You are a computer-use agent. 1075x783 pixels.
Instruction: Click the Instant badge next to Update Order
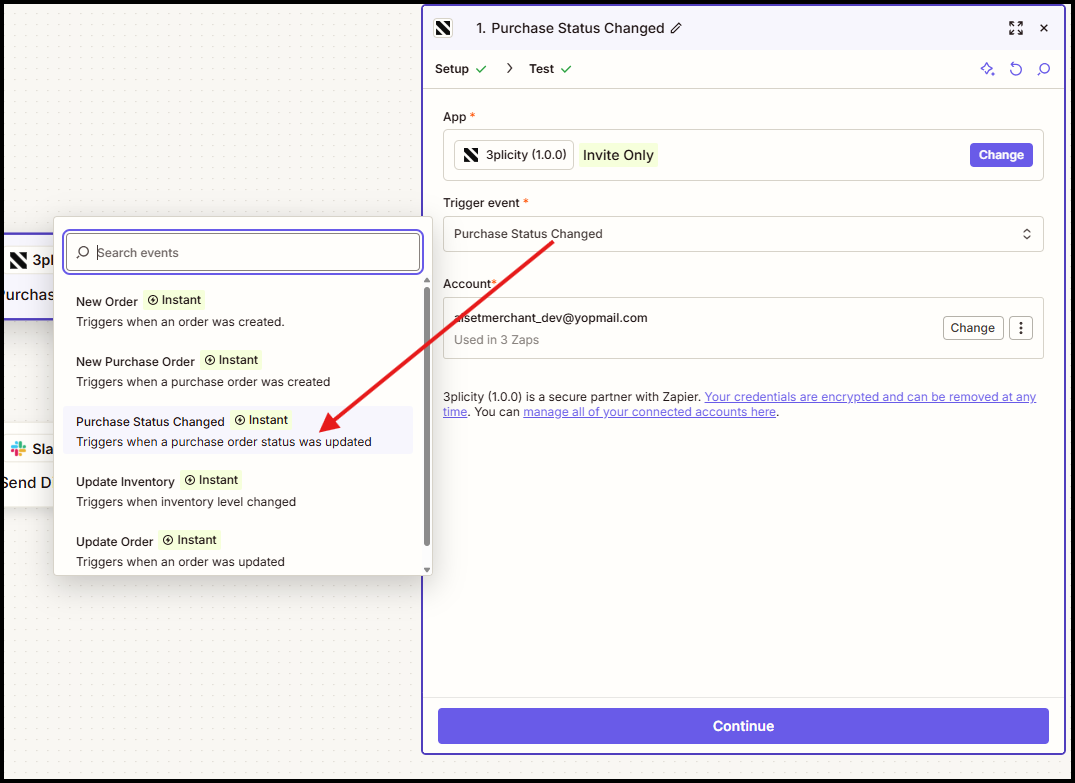190,540
